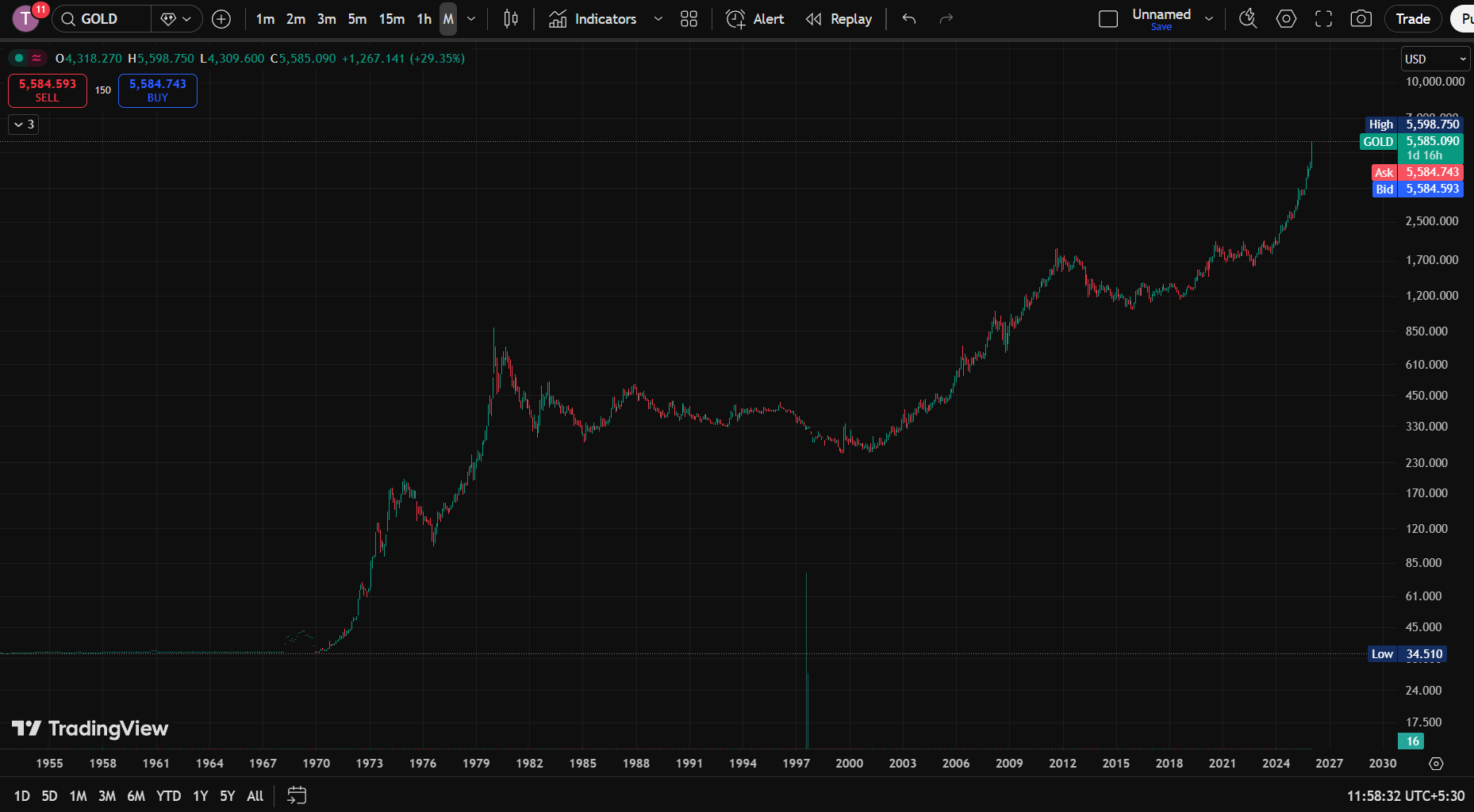The height and width of the screenshot is (812, 1474).
Task: Take a chart snapshot with camera icon
Action: click(1361, 19)
